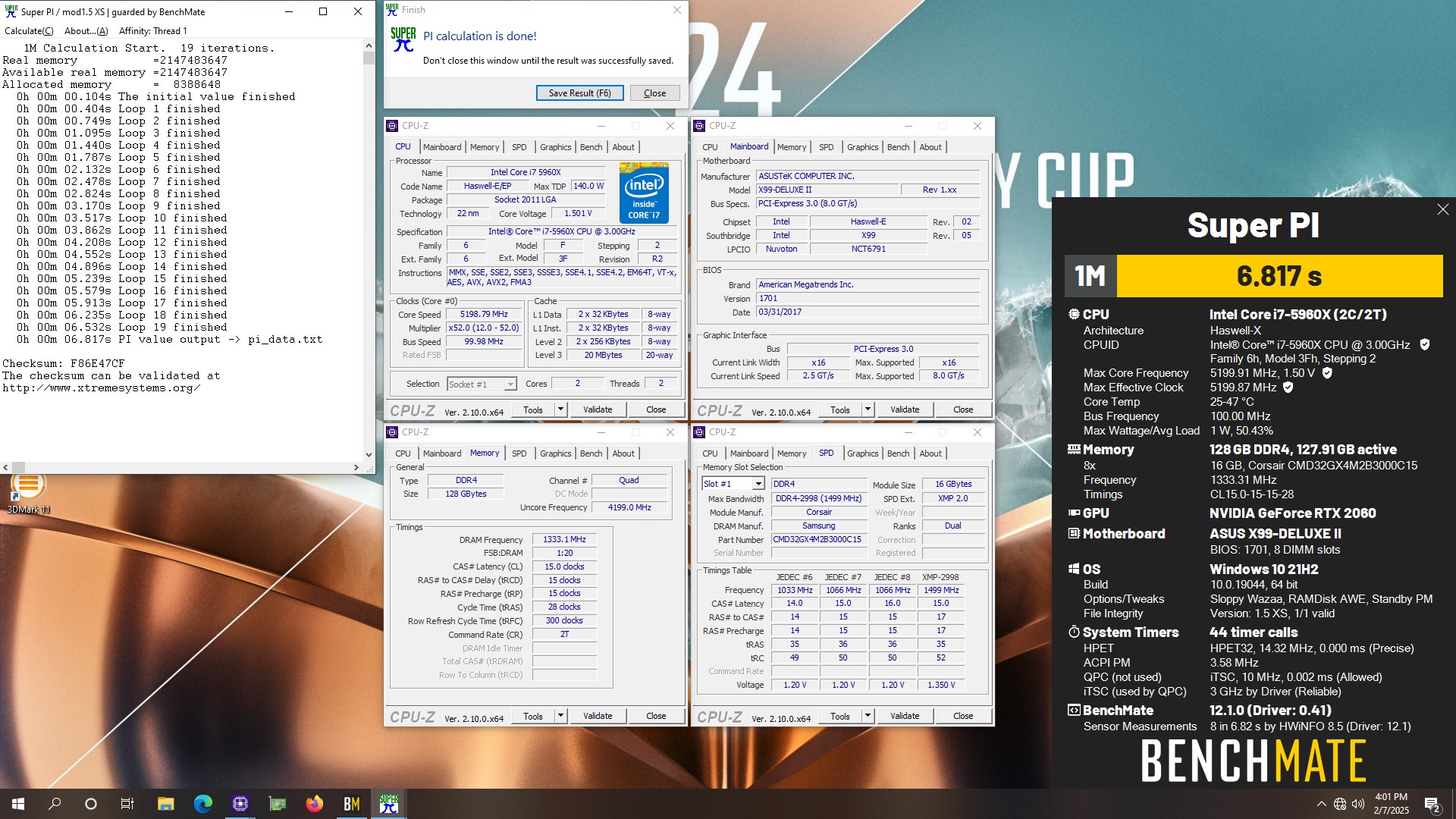Click Close button in Finish dialog
This screenshot has width=1456, height=819.
pos(655,93)
